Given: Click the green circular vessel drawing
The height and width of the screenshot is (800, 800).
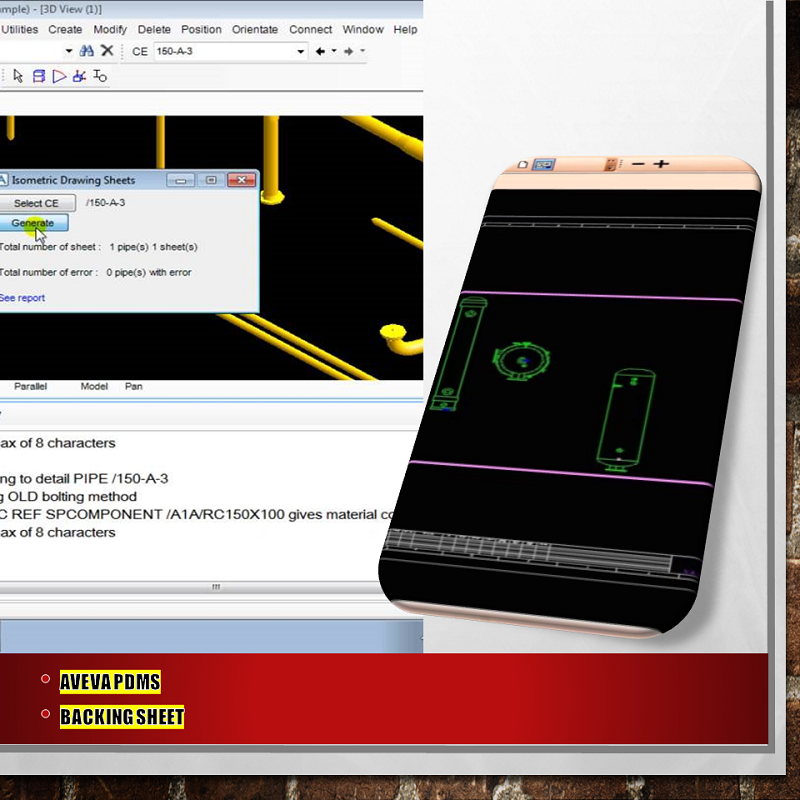Looking at the screenshot, I should coord(520,360).
